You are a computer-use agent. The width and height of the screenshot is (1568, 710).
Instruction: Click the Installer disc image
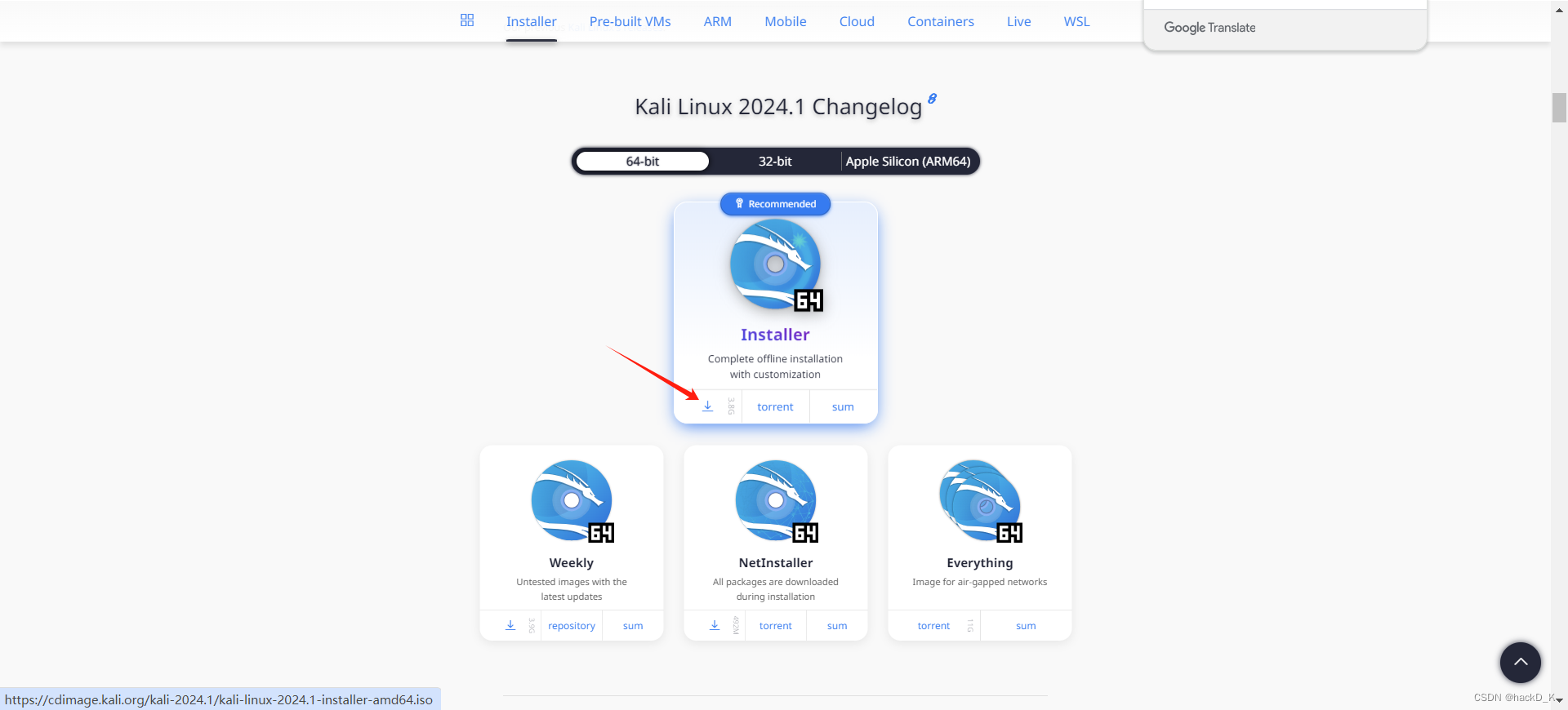pyautogui.click(x=776, y=265)
